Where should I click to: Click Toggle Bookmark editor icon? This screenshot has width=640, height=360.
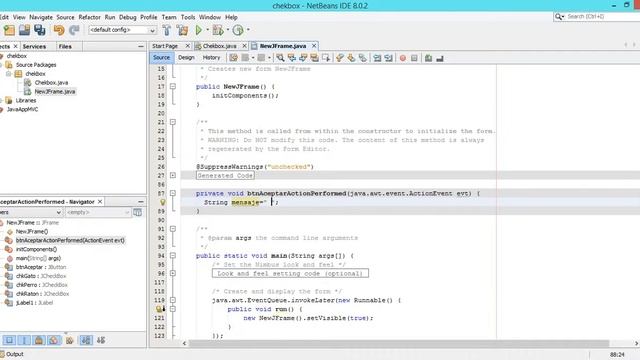click(x=362, y=58)
